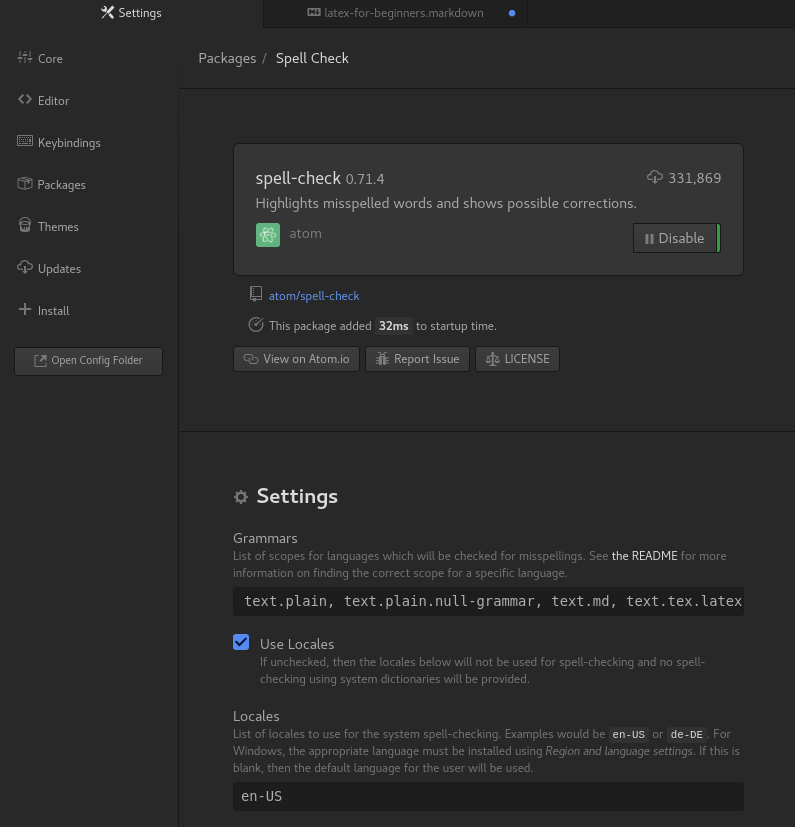Open the README link
This screenshot has width=795, height=827.
(644, 556)
